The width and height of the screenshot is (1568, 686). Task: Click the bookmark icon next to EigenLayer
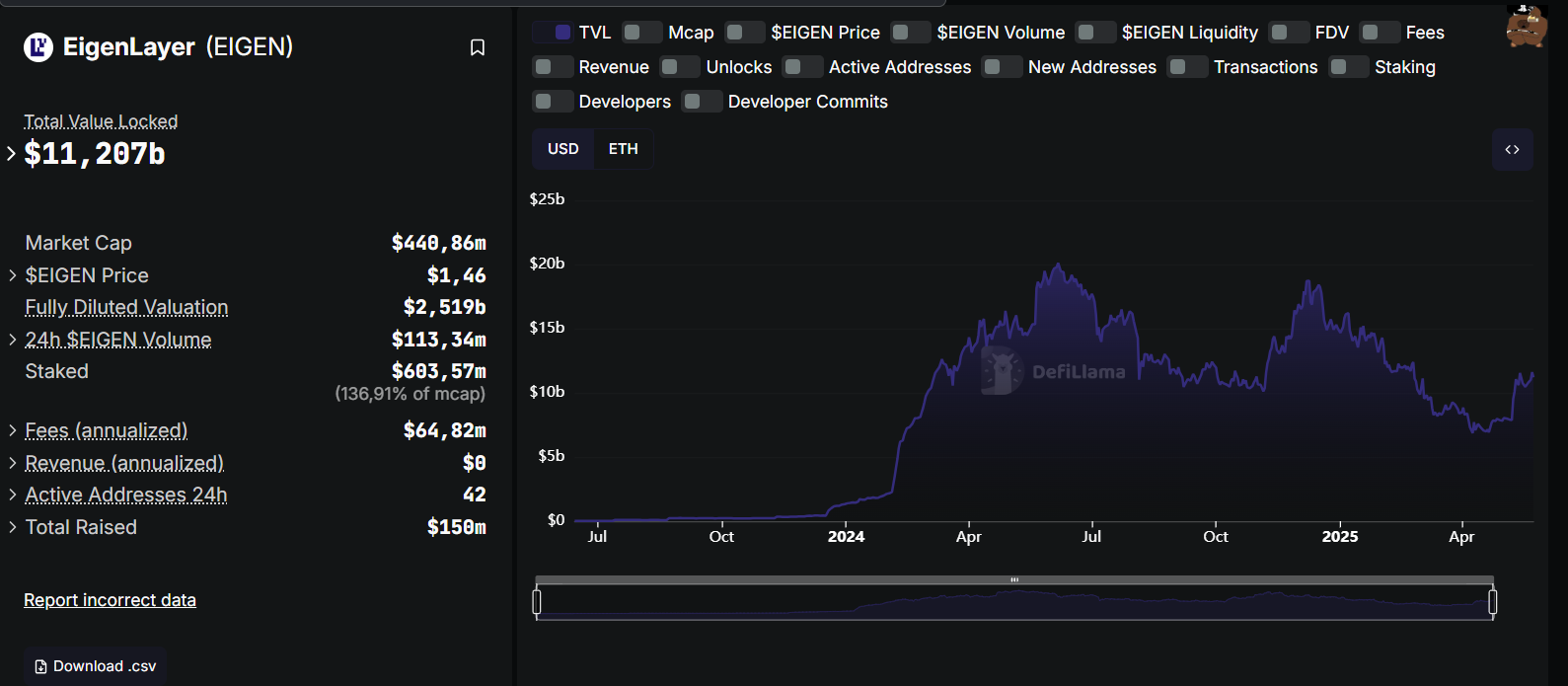click(x=478, y=47)
